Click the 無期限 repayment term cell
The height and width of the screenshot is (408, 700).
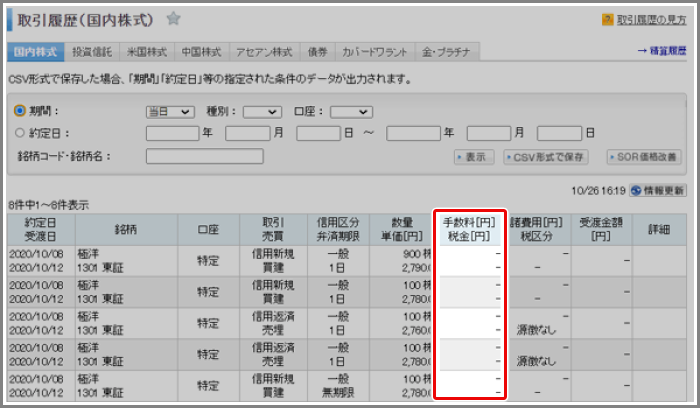338,393
